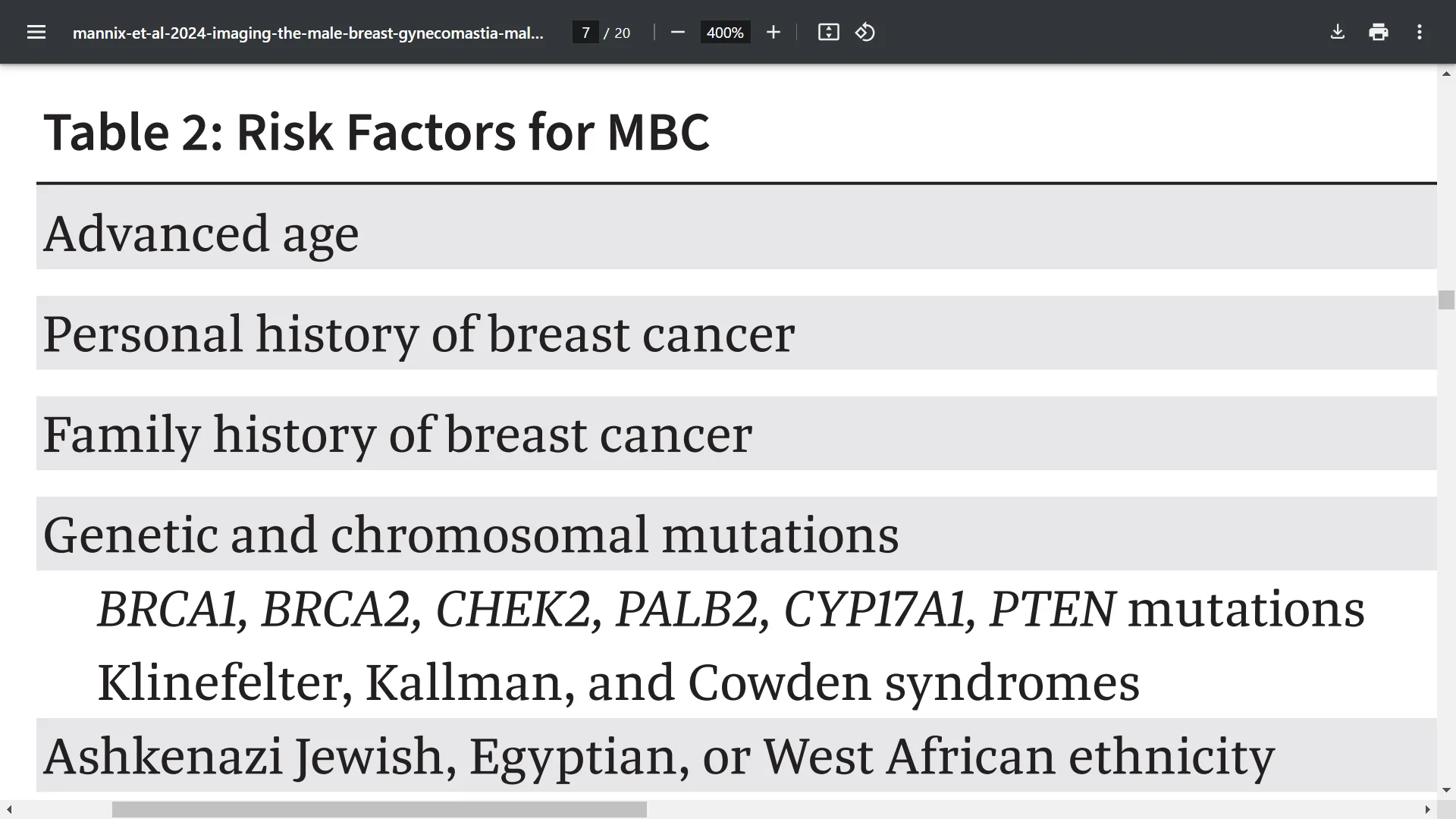Click the Table 2 Risk Factors heading

[x=377, y=132]
